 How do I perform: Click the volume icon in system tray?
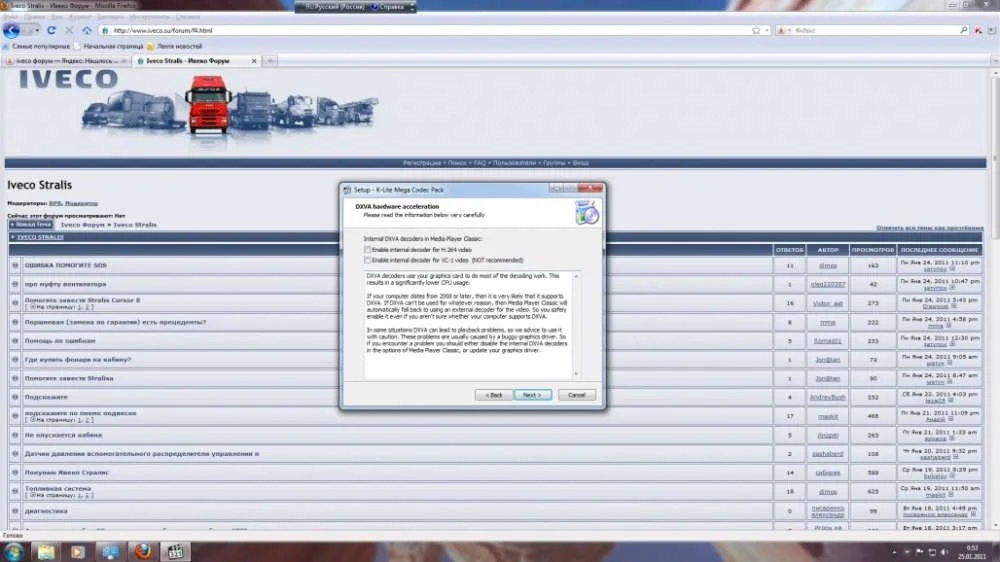pyautogui.click(x=945, y=552)
